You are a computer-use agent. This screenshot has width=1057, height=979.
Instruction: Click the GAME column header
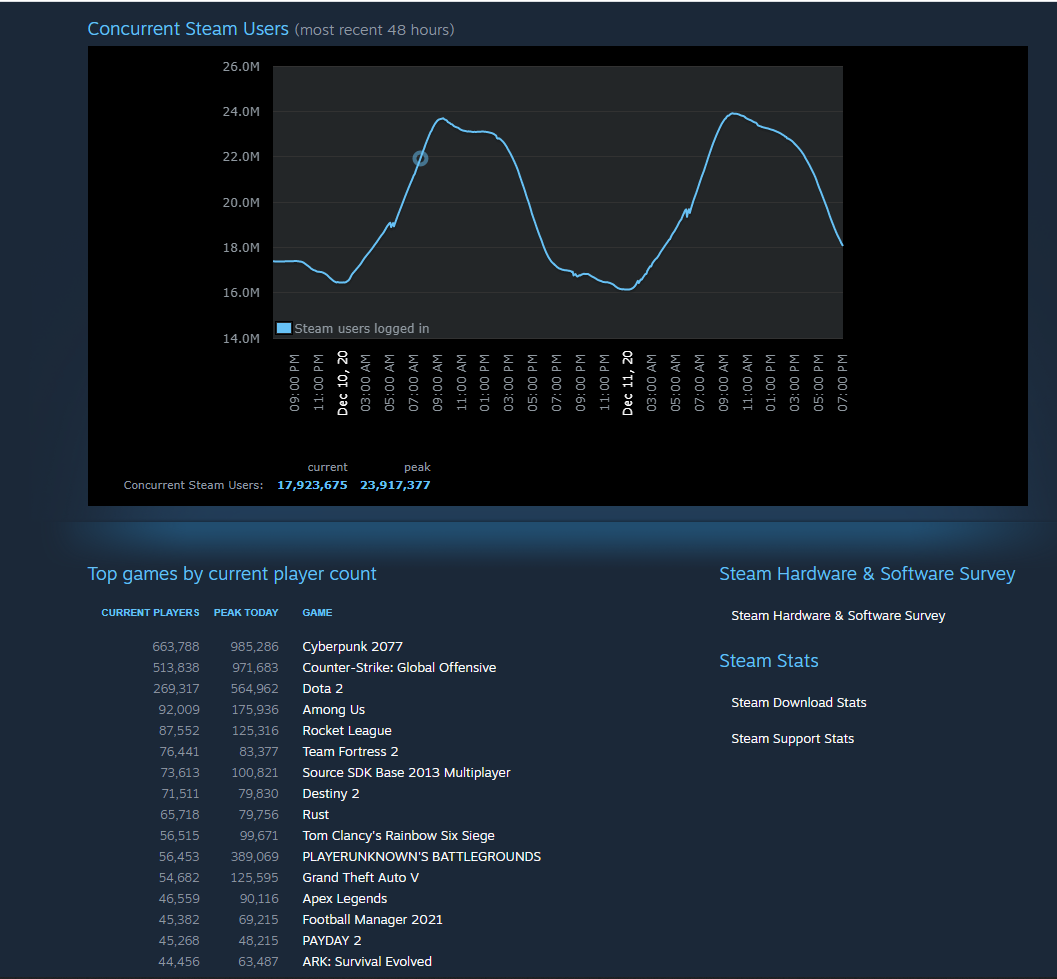pos(318,613)
